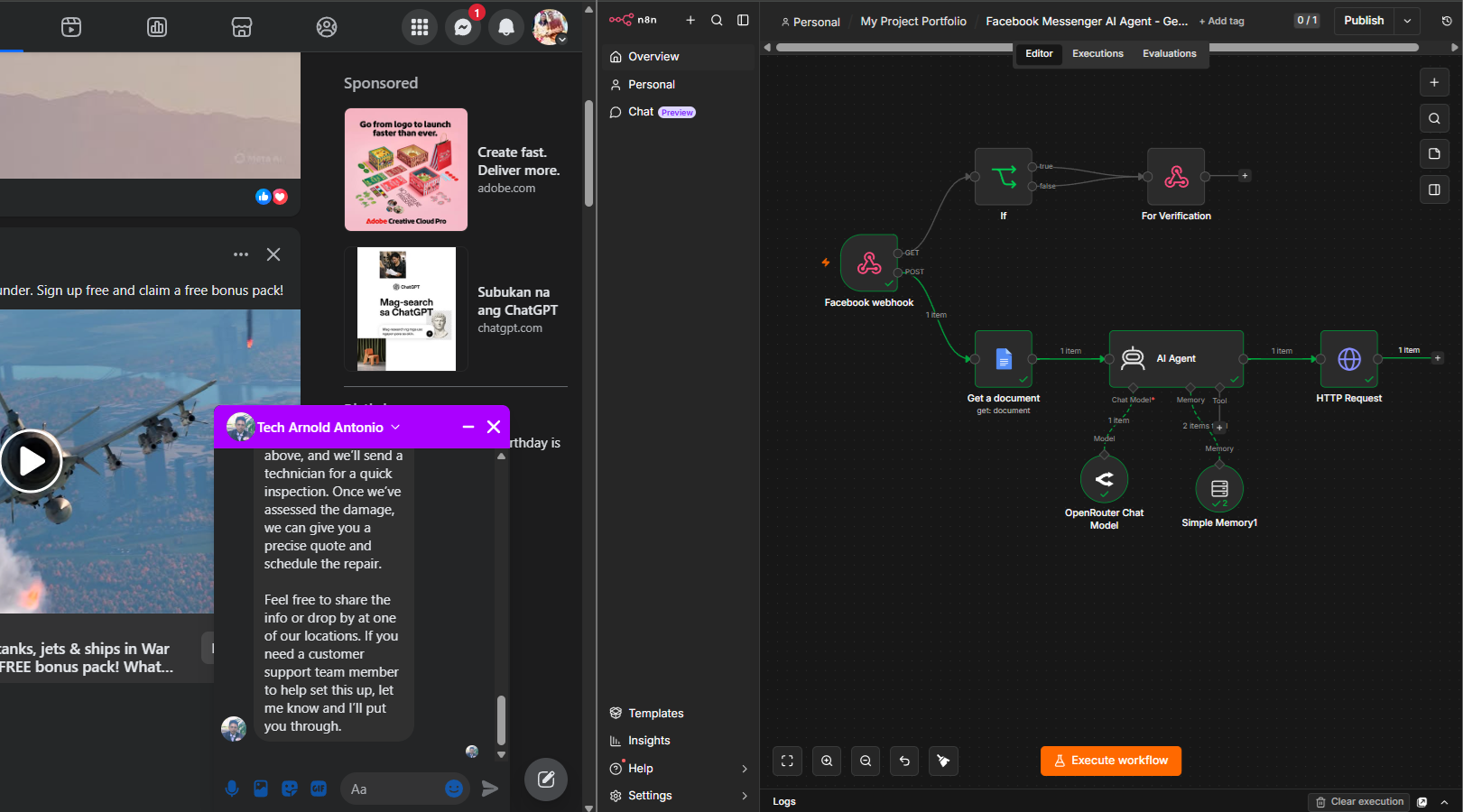Open n8n search icon in sidebar
The width and height of the screenshot is (1463, 812).
tap(717, 20)
